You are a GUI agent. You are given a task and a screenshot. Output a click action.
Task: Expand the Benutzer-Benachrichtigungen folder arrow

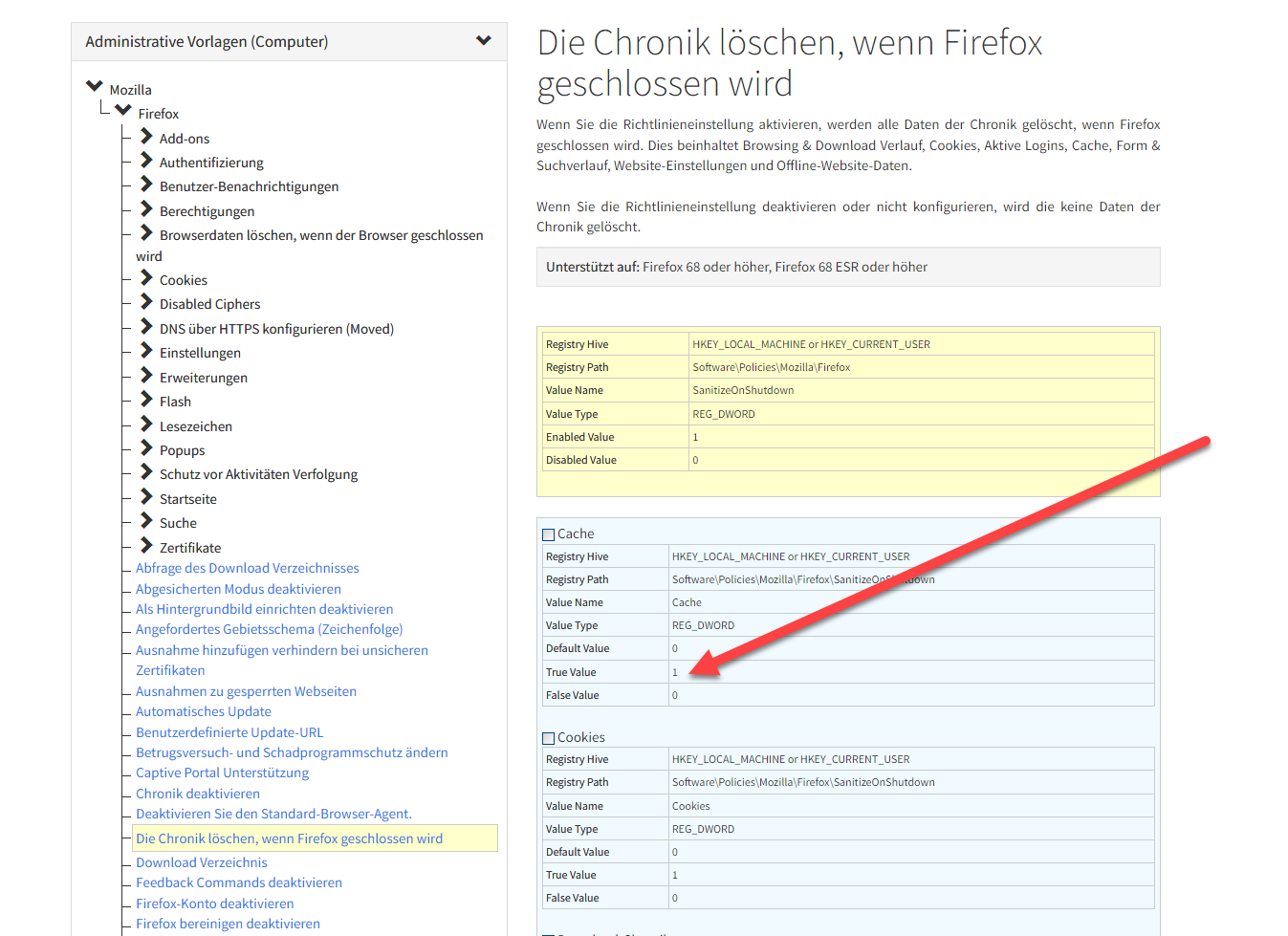coord(146,185)
